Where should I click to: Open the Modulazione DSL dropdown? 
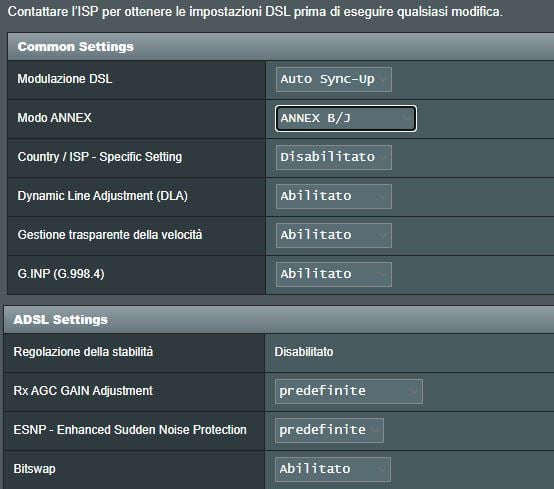click(334, 79)
